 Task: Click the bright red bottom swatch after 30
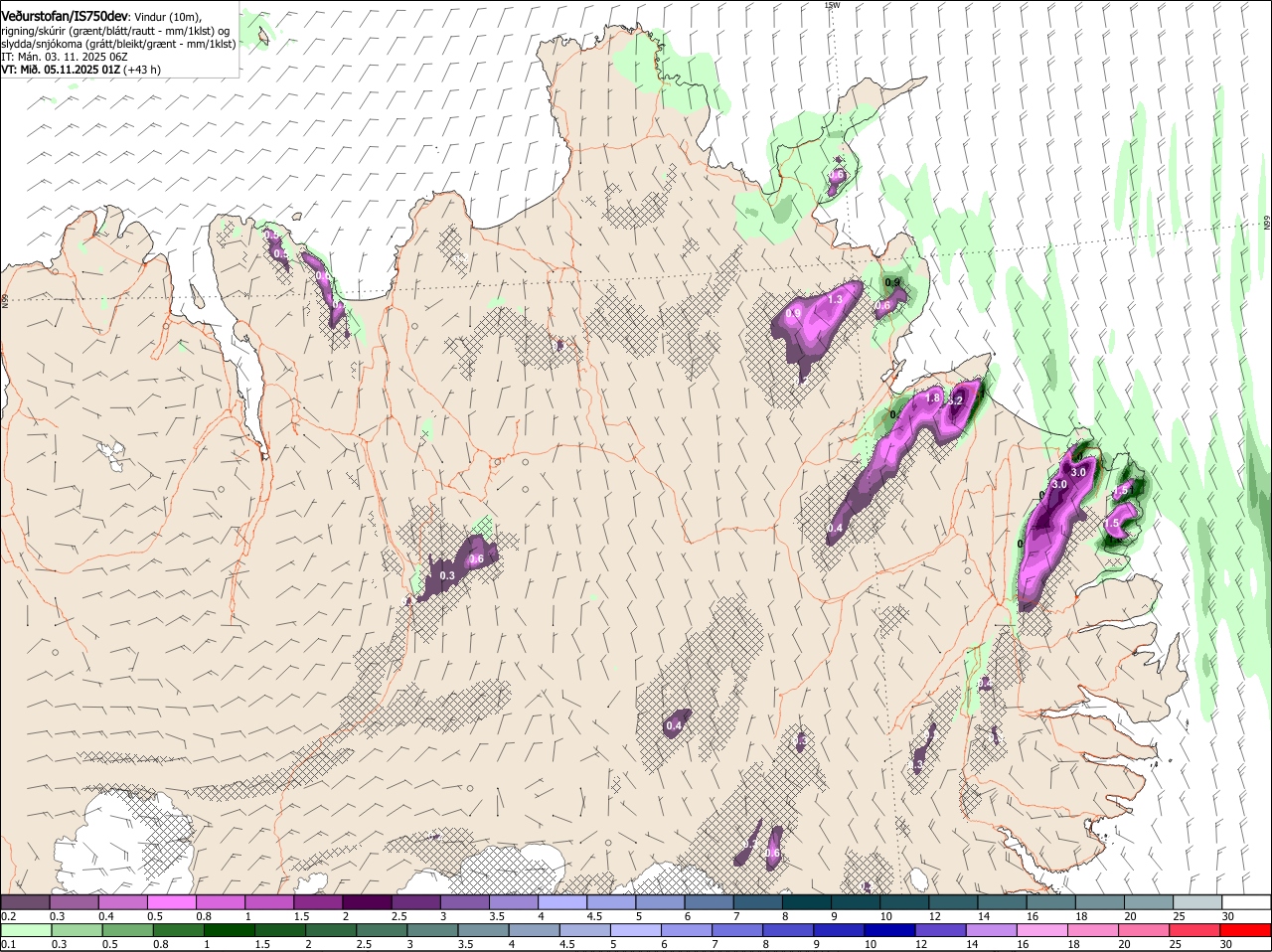(x=1247, y=930)
